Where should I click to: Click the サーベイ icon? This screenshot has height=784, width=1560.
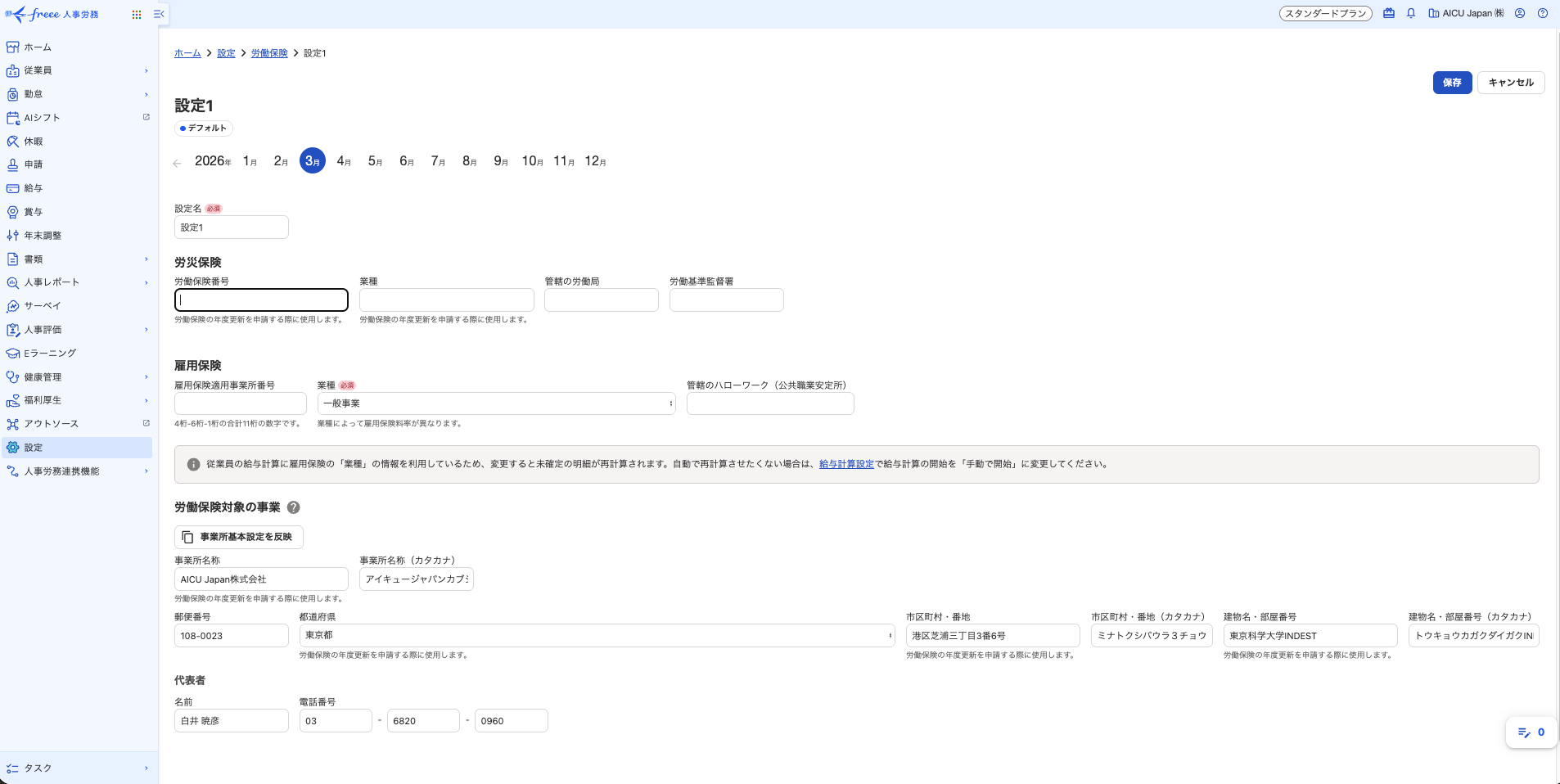(13, 306)
